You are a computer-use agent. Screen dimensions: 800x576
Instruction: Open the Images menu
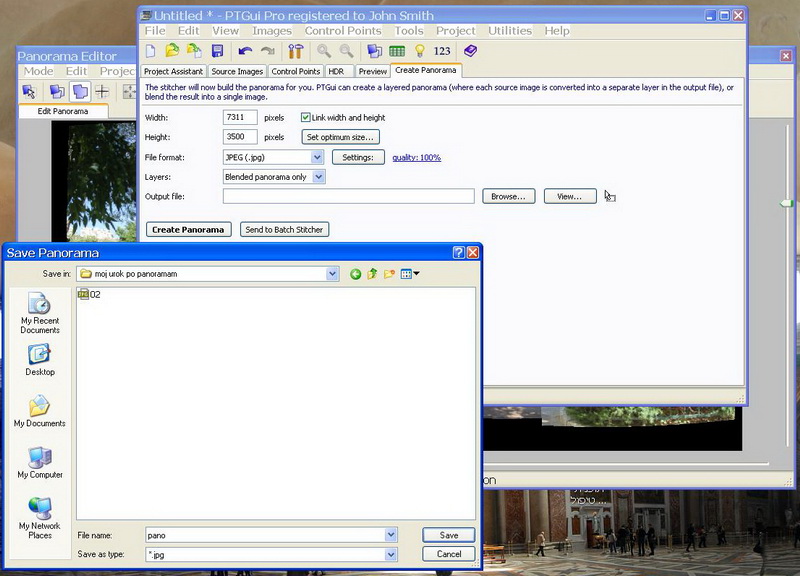(x=272, y=31)
